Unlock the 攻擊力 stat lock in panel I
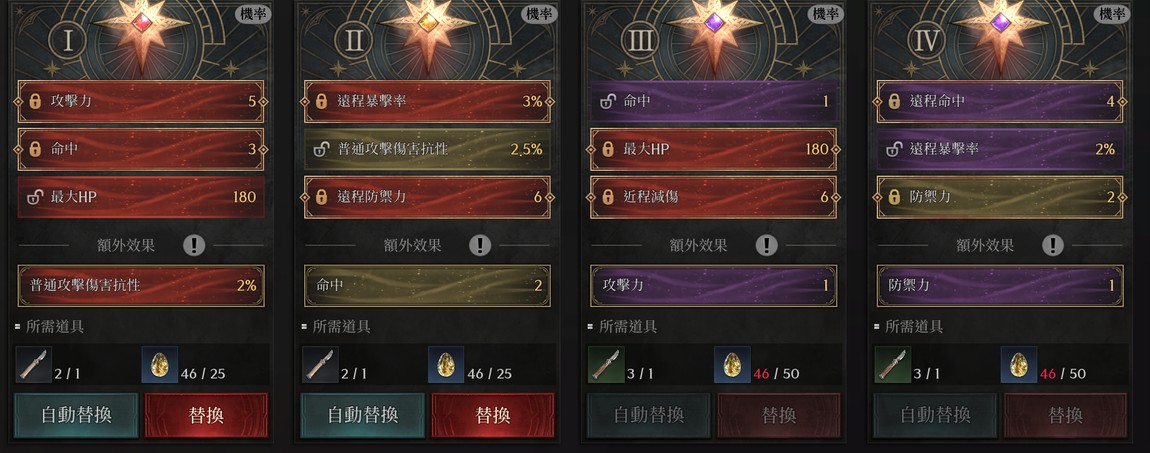Screen dimensions: 1150x453 34,102
